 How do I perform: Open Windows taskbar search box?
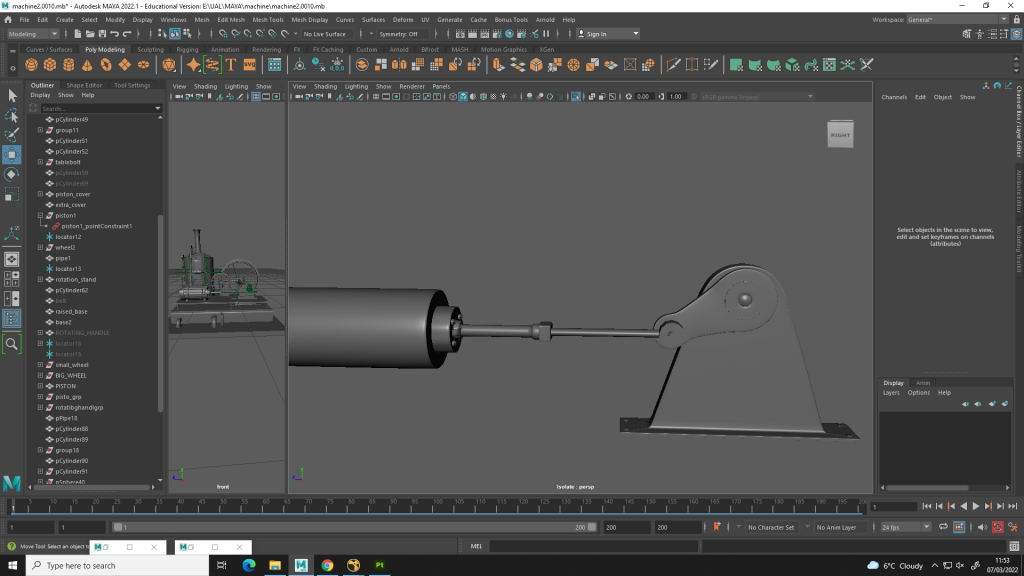click(118, 566)
